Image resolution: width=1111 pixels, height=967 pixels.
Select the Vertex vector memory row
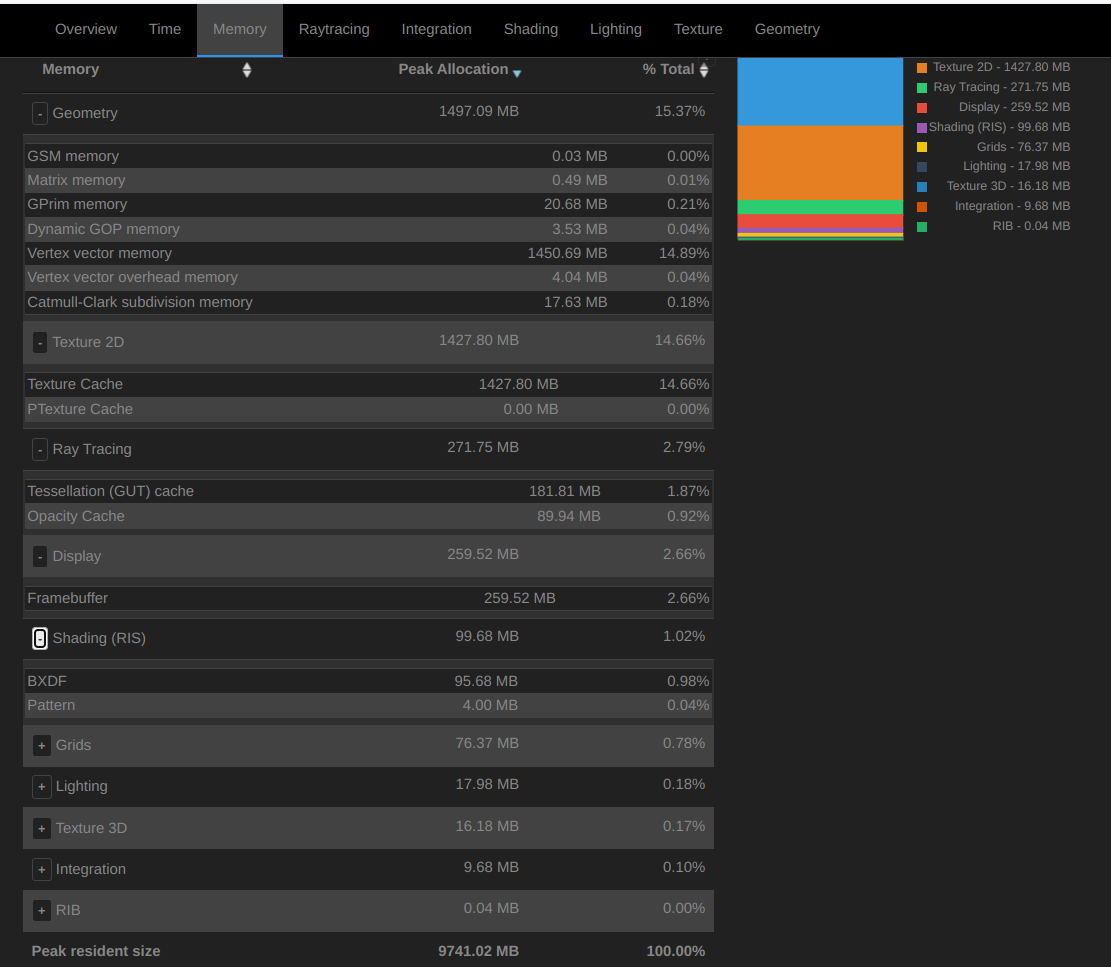(368, 254)
